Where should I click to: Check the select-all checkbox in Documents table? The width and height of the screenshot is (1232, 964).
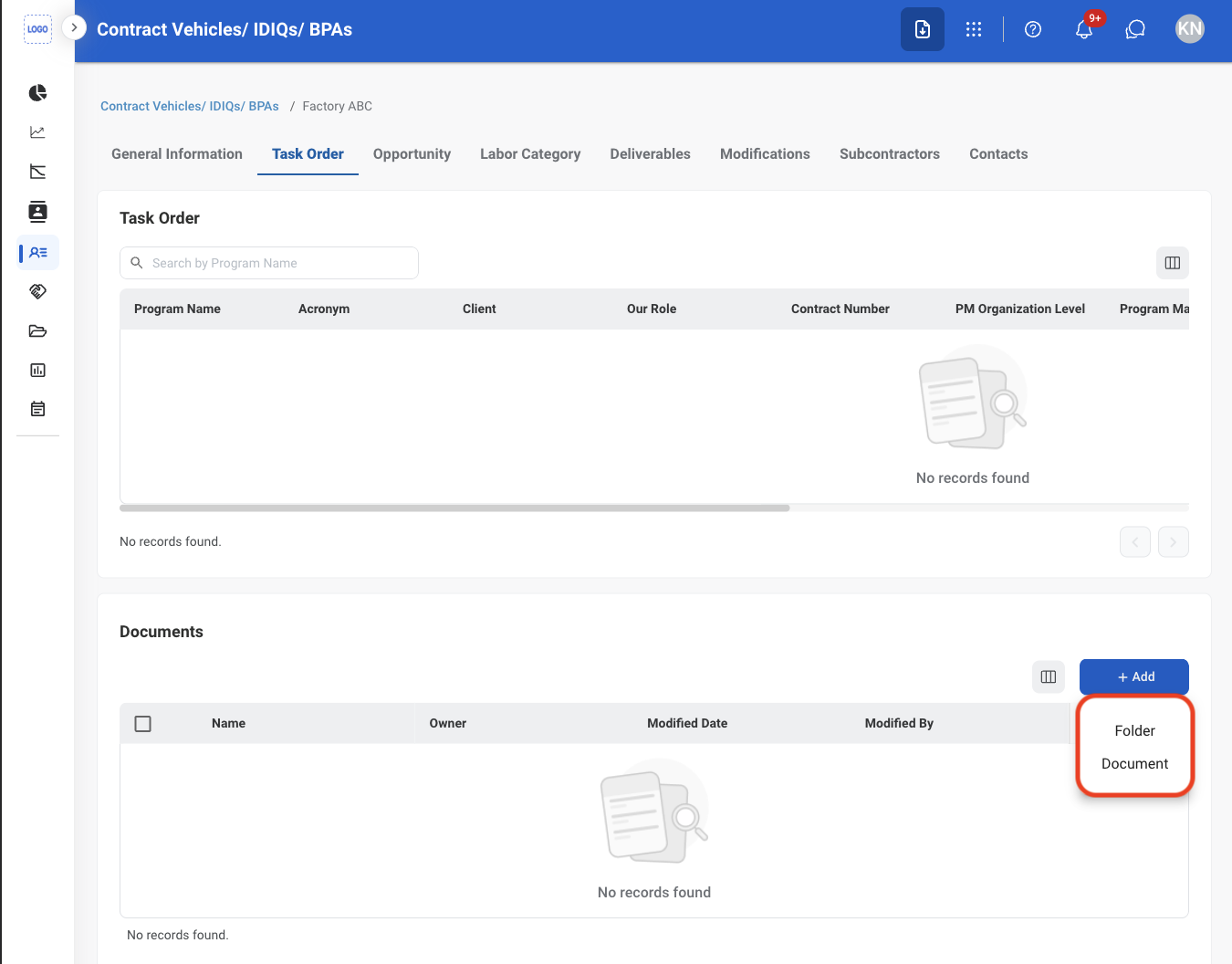pos(143,724)
